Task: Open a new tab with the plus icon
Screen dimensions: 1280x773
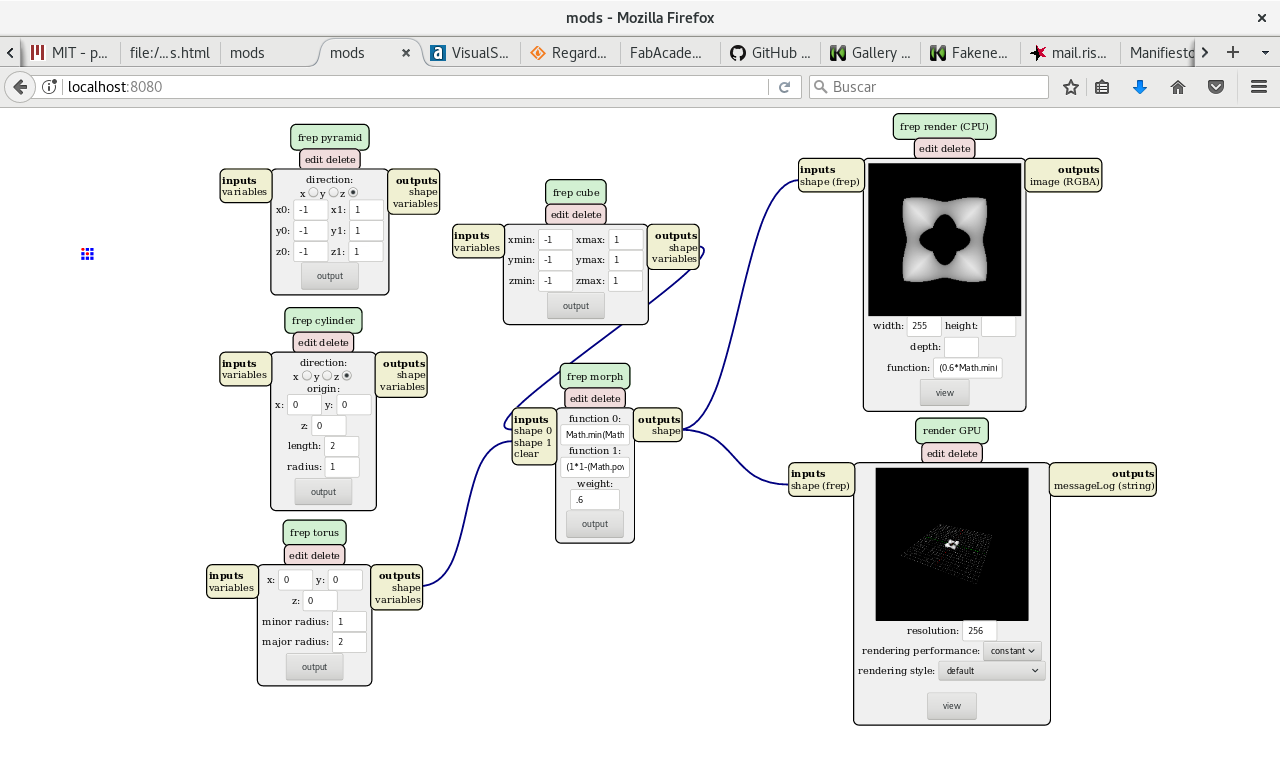Action: 1233,52
